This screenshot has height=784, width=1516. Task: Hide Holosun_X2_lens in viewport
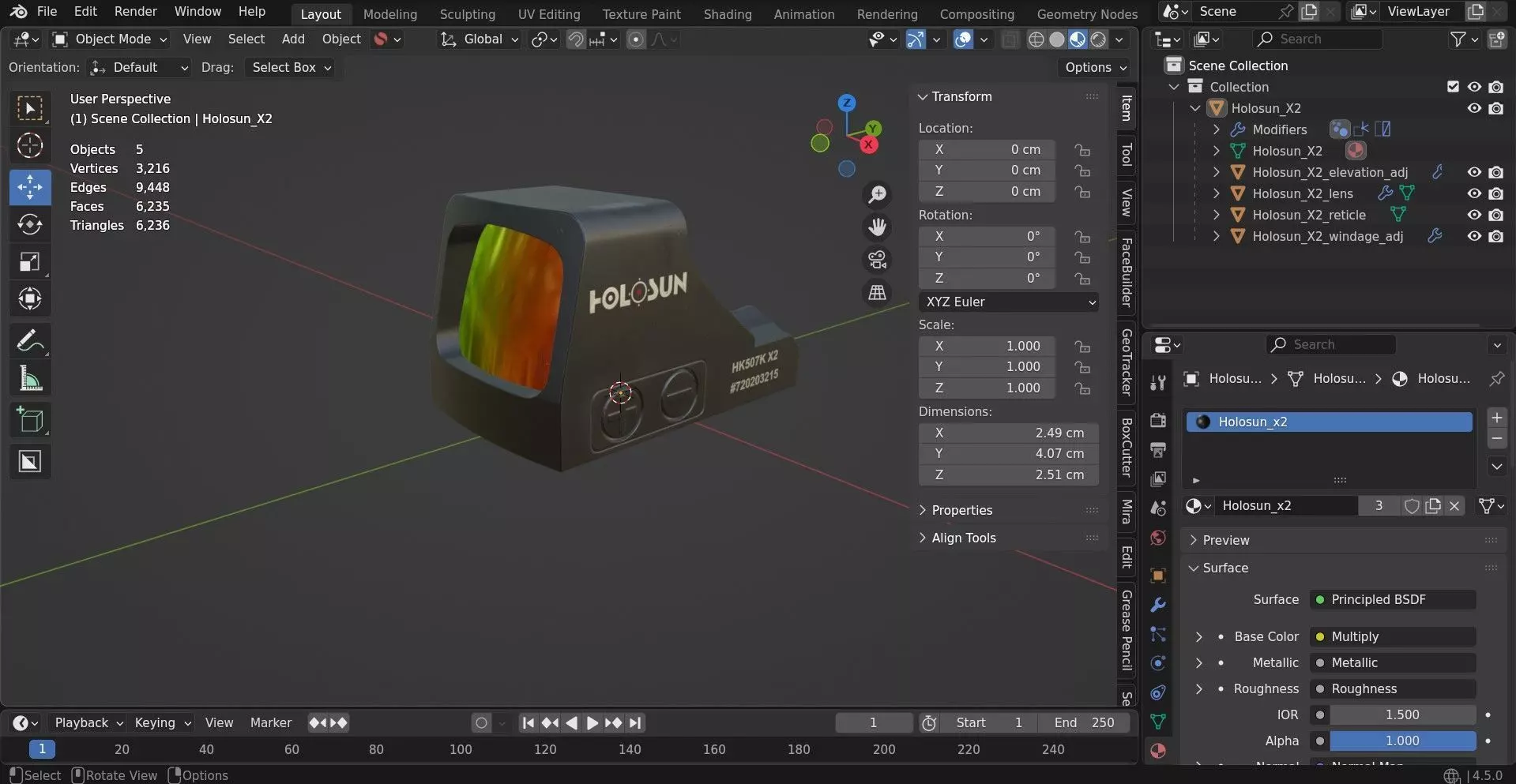(1474, 193)
